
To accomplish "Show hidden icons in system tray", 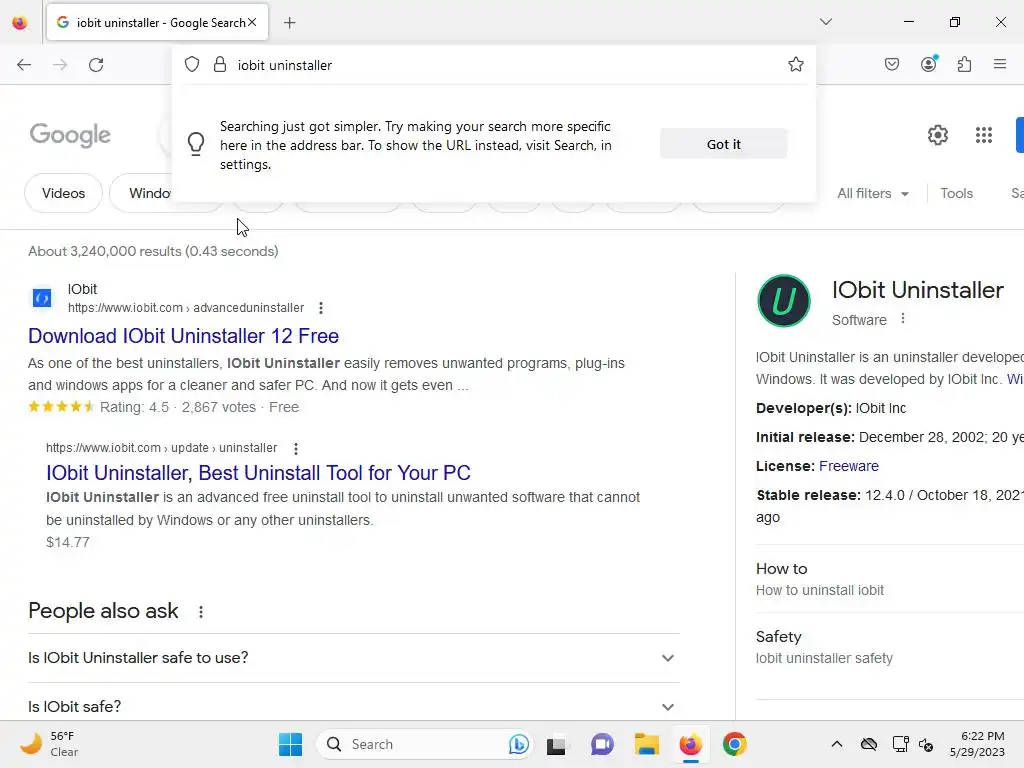I will [837, 744].
